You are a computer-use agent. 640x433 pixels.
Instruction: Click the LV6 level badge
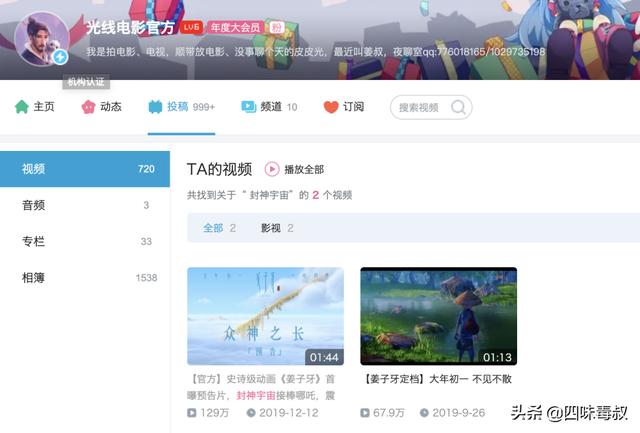191,27
